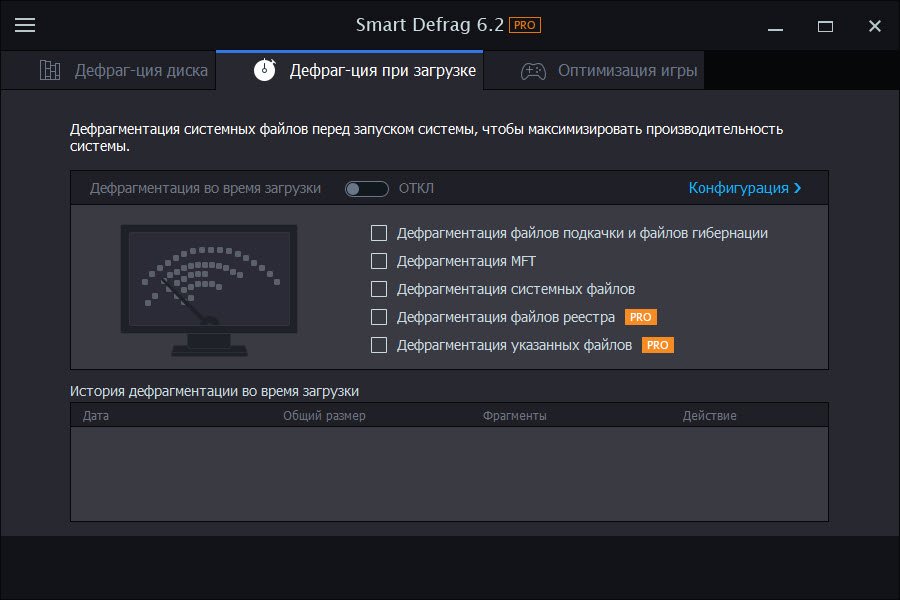Enable Дефрагментация указанных файлов checkbox
The image size is (900, 600).
379,345
